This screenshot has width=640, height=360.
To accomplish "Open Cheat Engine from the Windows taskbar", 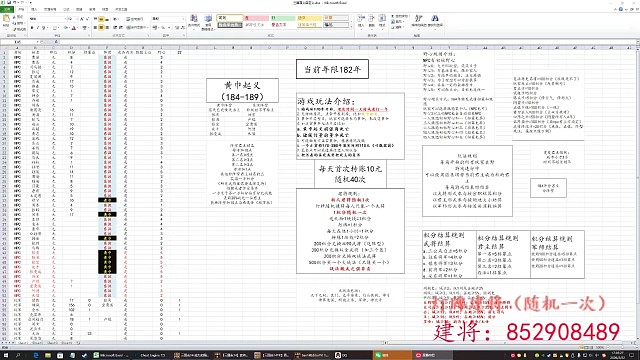I will (x=150, y=355).
